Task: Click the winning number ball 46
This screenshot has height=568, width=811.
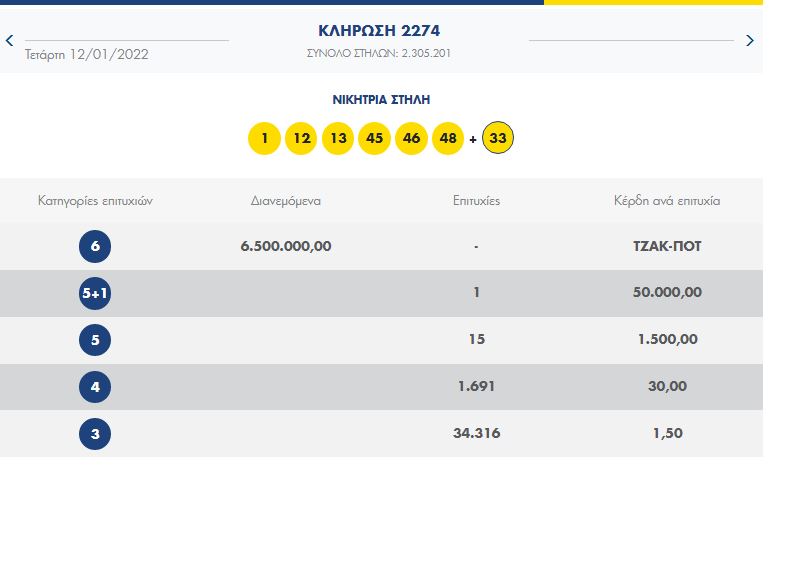Action: click(411, 138)
